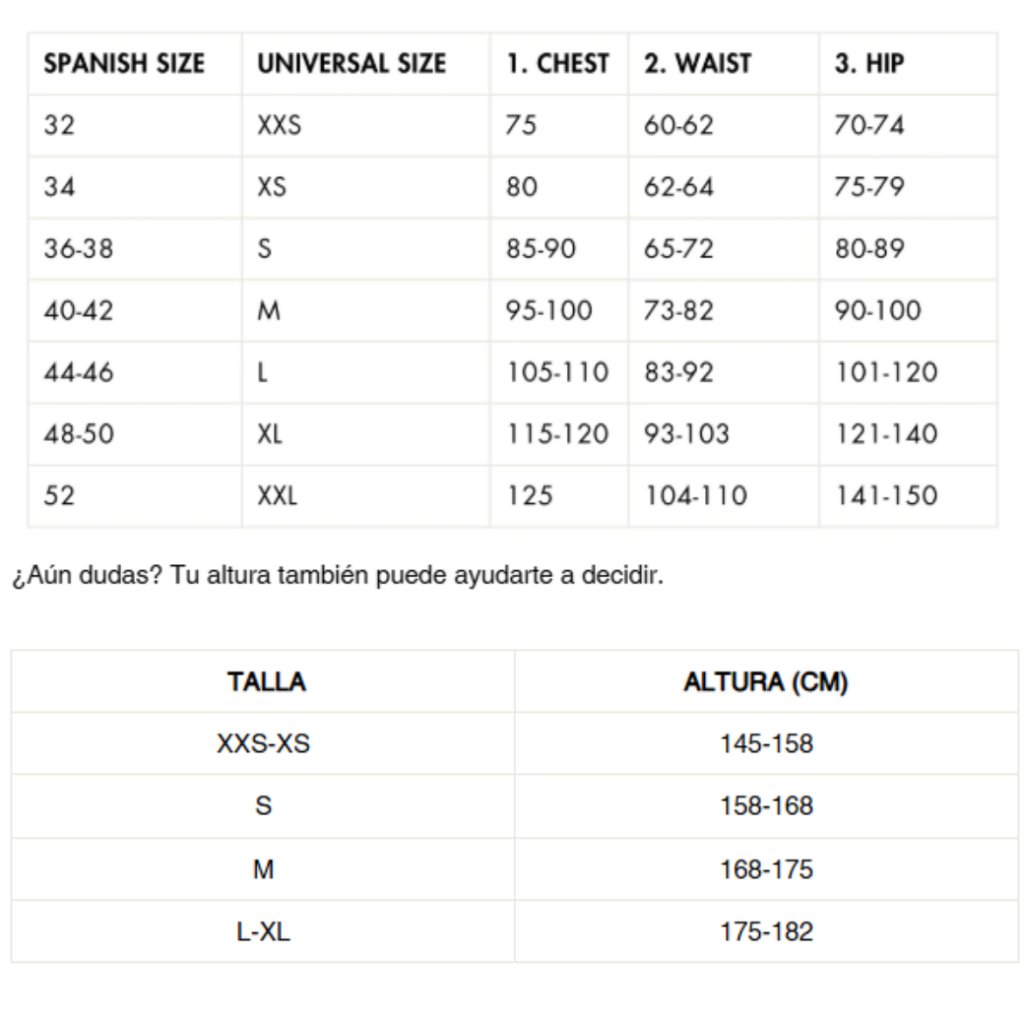Image resolution: width=1024 pixels, height=1024 pixels.
Task: Click the waist value 104-110 cell
Action: (695, 496)
